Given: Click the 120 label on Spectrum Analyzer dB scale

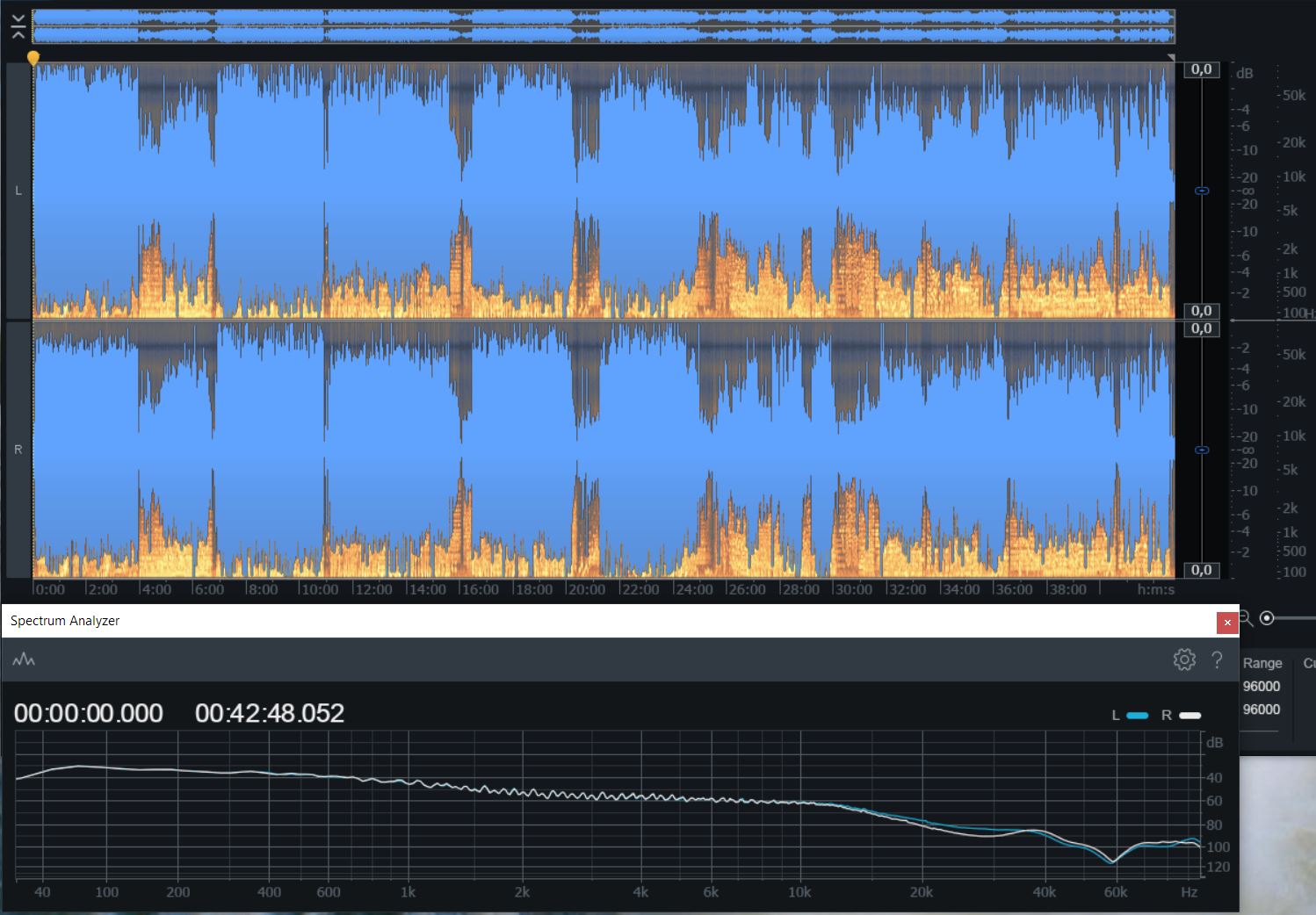Looking at the screenshot, I should [x=1218, y=868].
